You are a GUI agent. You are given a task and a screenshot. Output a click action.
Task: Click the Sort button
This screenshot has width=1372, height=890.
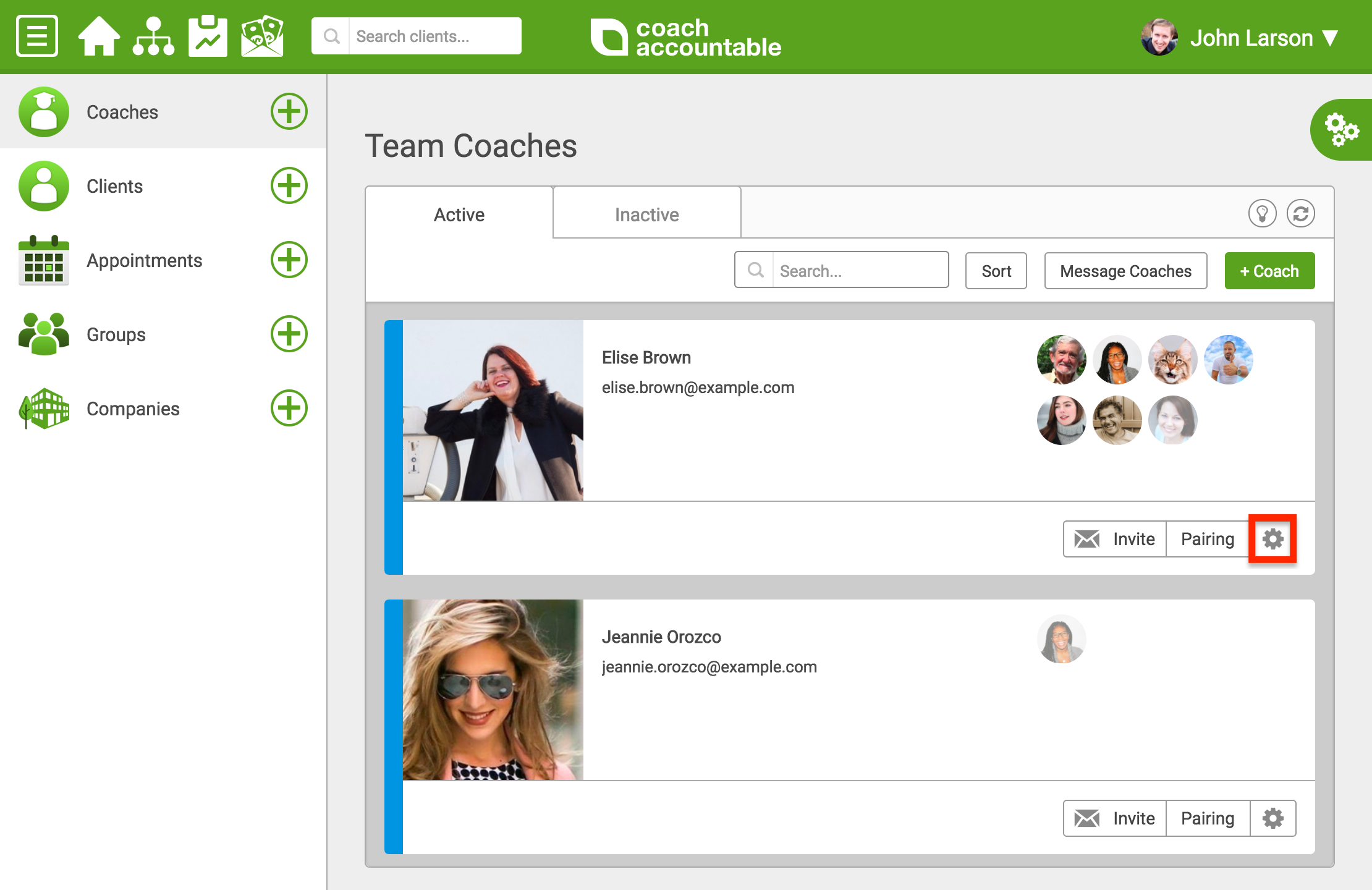[996, 271]
